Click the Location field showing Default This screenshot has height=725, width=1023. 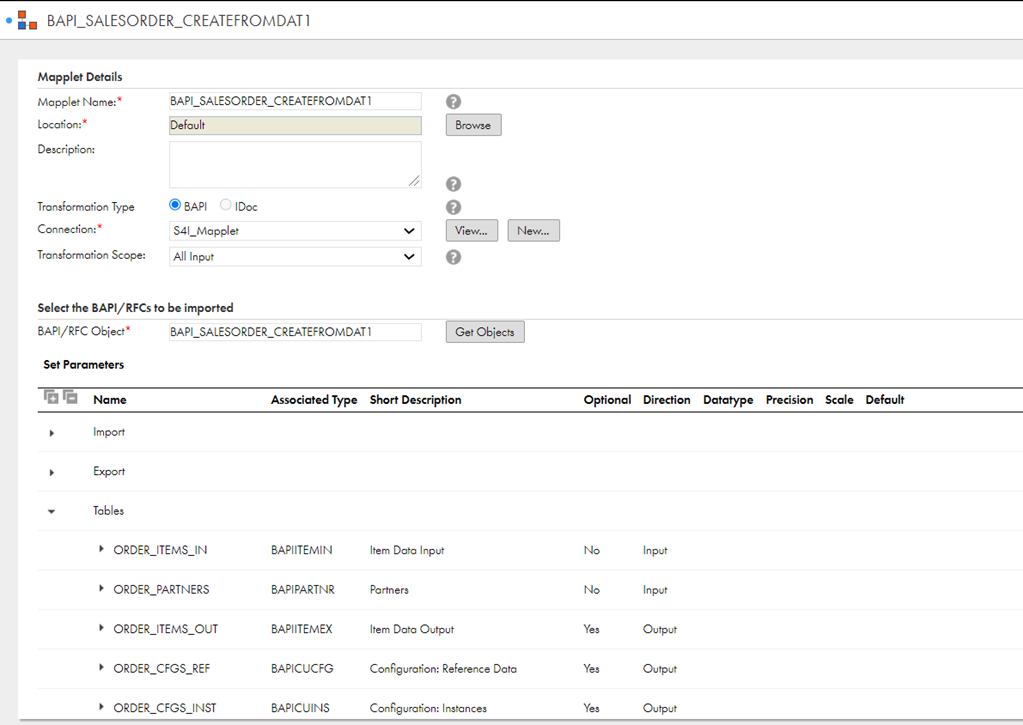coord(295,125)
